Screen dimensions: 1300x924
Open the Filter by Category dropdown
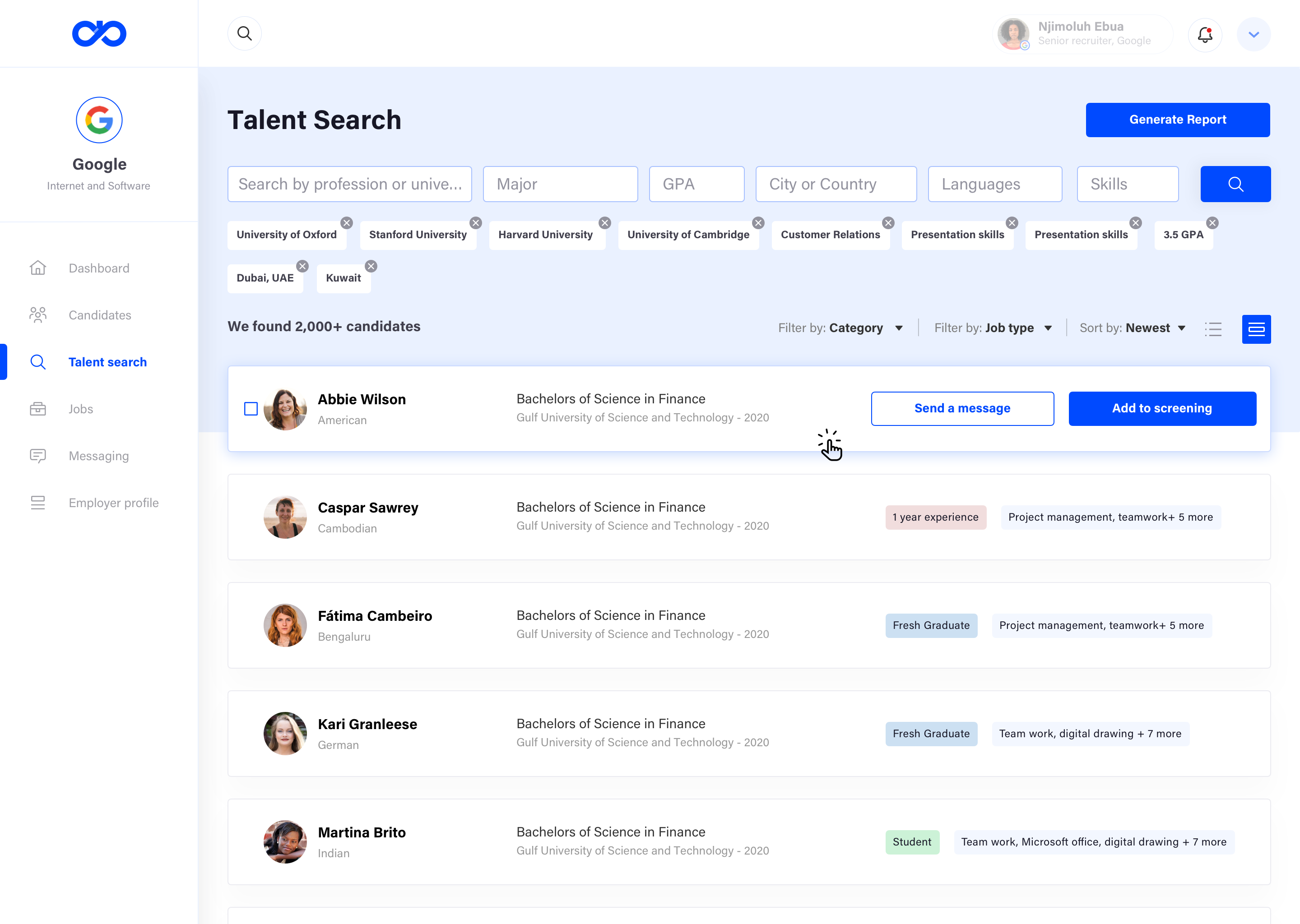(841, 328)
